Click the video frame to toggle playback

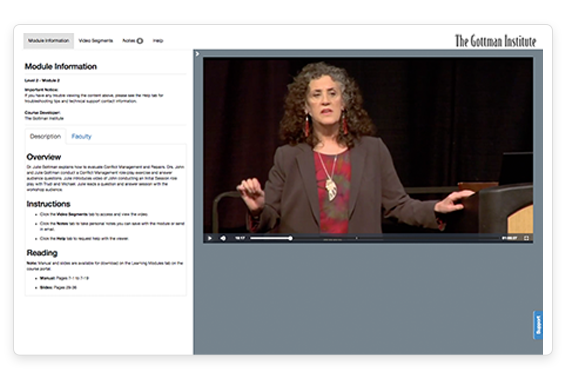pyautogui.click(x=368, y=145)
